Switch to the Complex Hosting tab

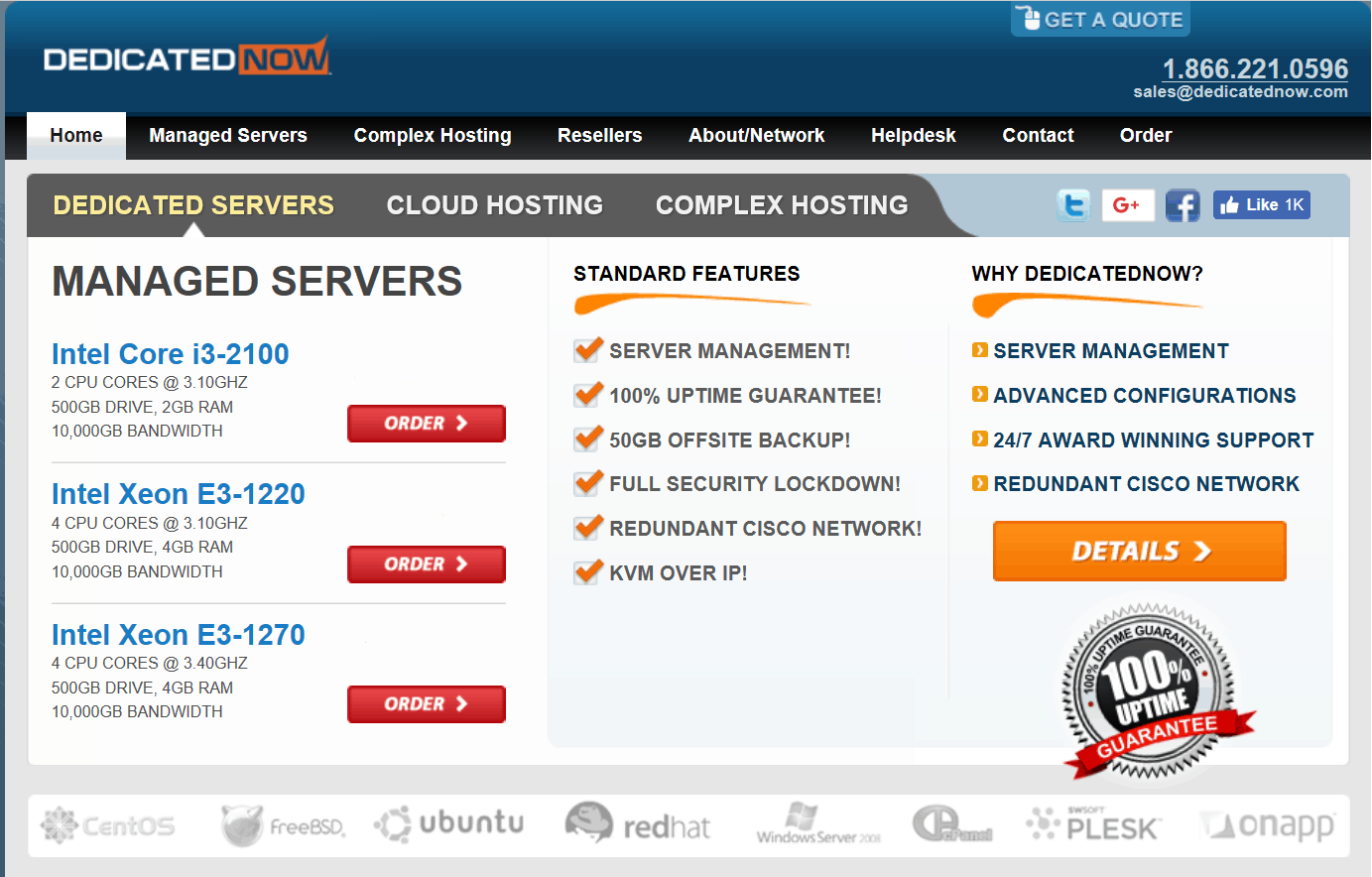point(782,205)
